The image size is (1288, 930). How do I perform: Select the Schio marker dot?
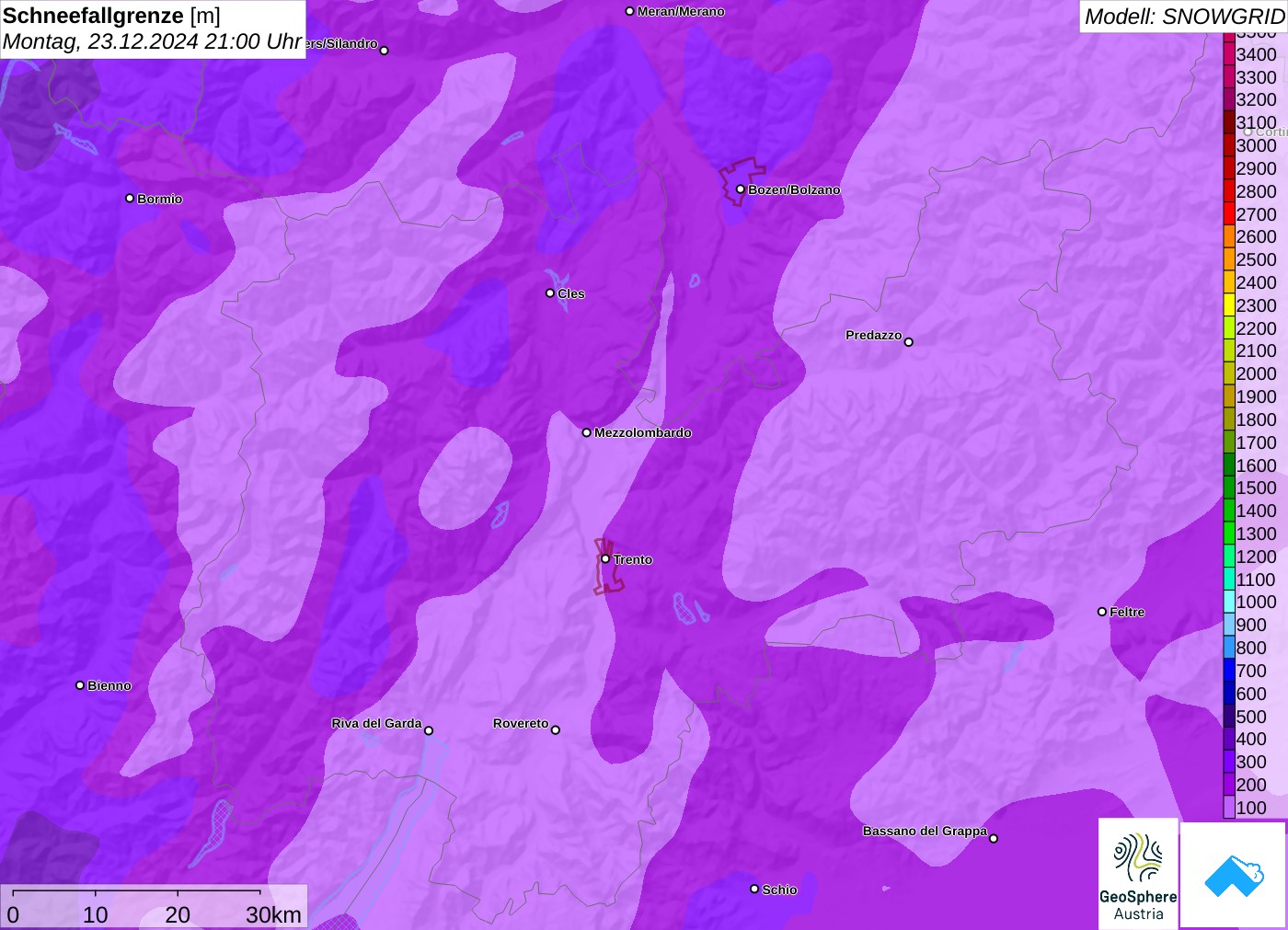click(754, 889)
